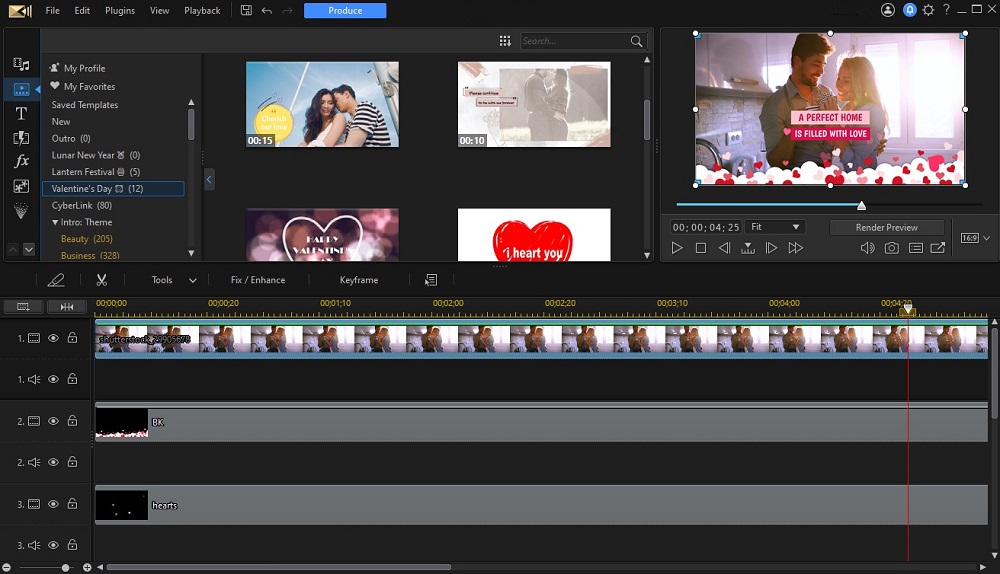Click the fast forward button

click(x=795, y=248)
